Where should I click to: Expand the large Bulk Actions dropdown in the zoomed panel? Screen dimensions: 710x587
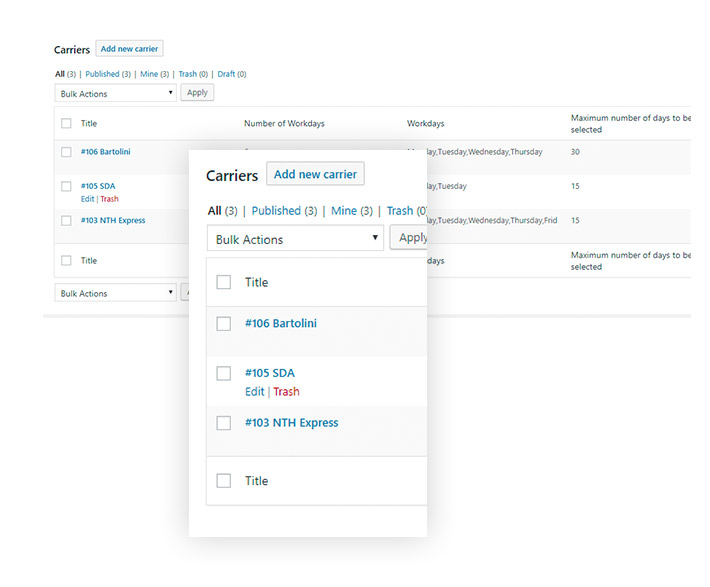(295, 239)
